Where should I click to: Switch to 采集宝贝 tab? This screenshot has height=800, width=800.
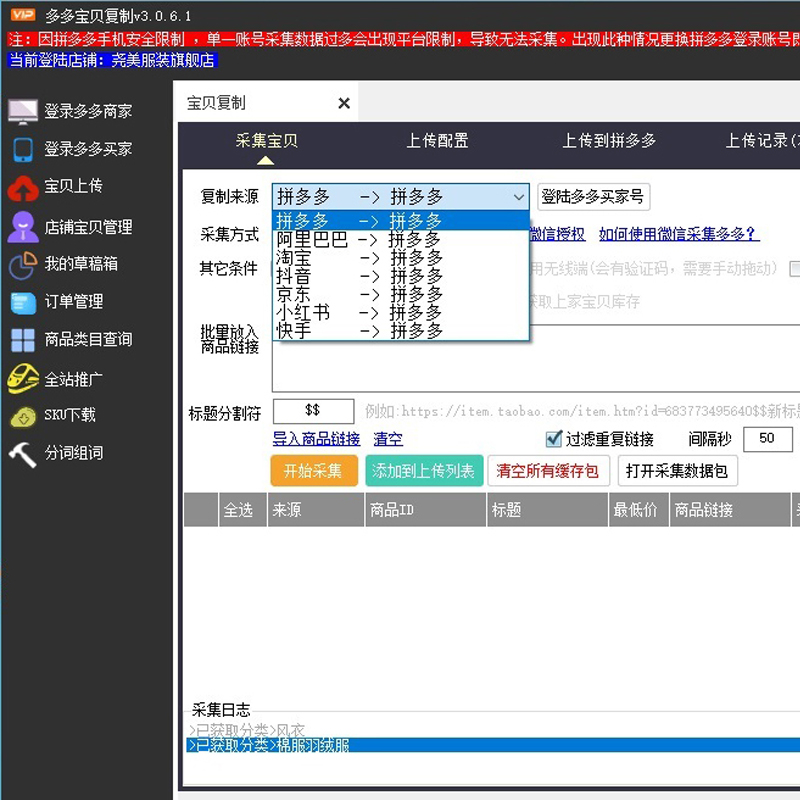pos(266,140)
